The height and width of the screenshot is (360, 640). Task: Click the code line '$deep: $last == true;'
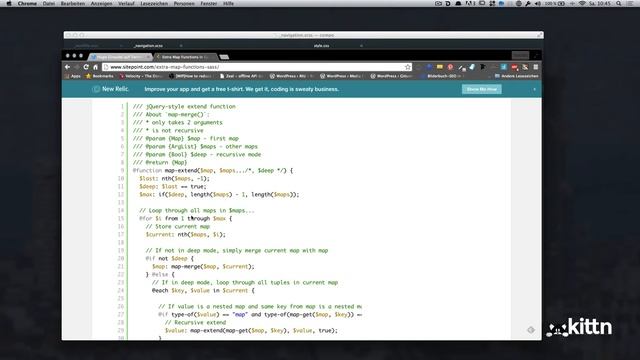pyautogui.click(x=173, y=187)
